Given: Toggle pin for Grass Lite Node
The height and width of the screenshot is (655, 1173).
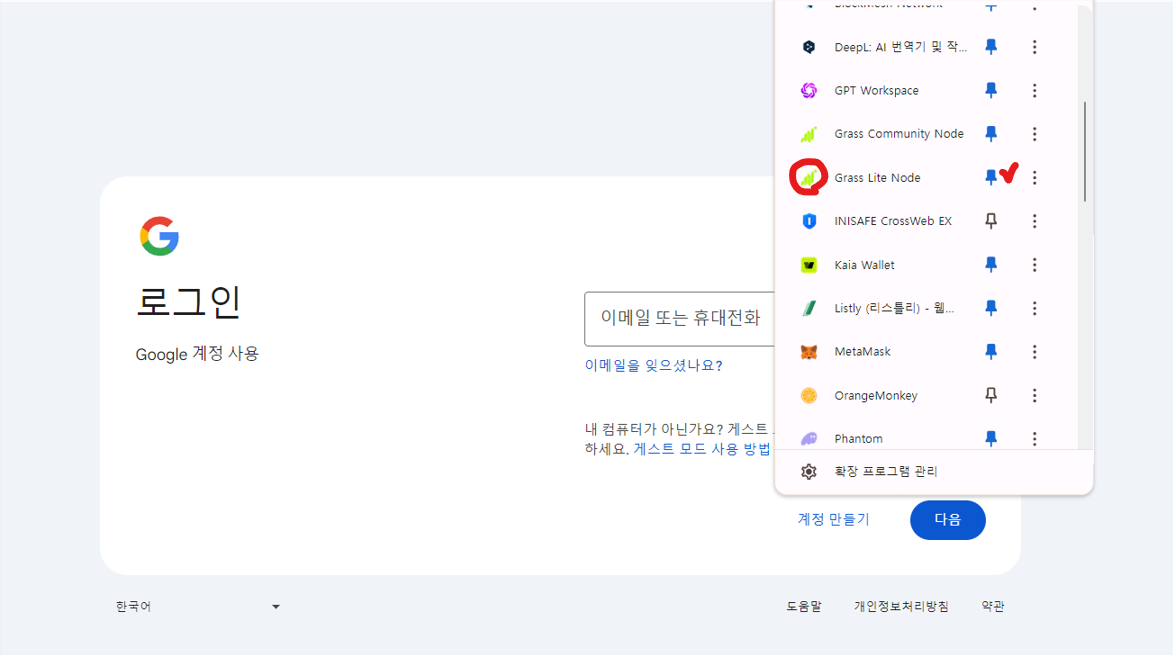Looking at the screenshot, I should click(990, 177).
